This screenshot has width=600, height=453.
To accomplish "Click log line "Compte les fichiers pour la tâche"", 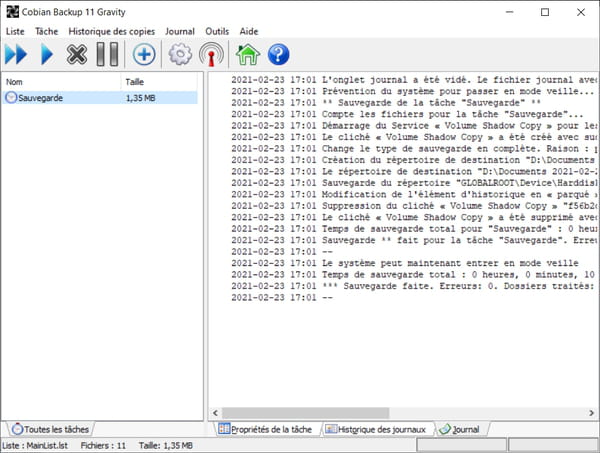I will pos(407,114).
